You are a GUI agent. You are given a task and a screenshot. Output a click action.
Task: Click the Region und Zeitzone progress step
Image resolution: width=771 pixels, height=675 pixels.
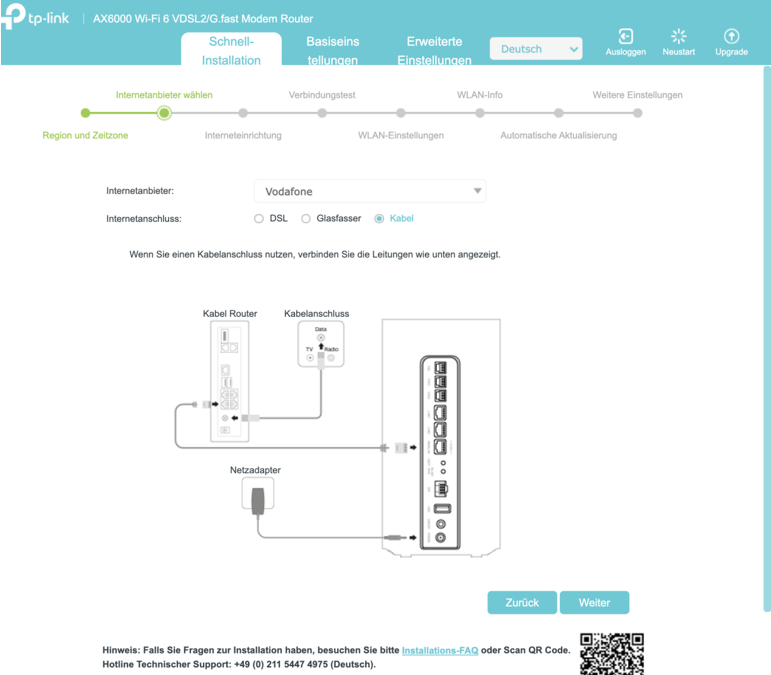(x=85, y=113)
